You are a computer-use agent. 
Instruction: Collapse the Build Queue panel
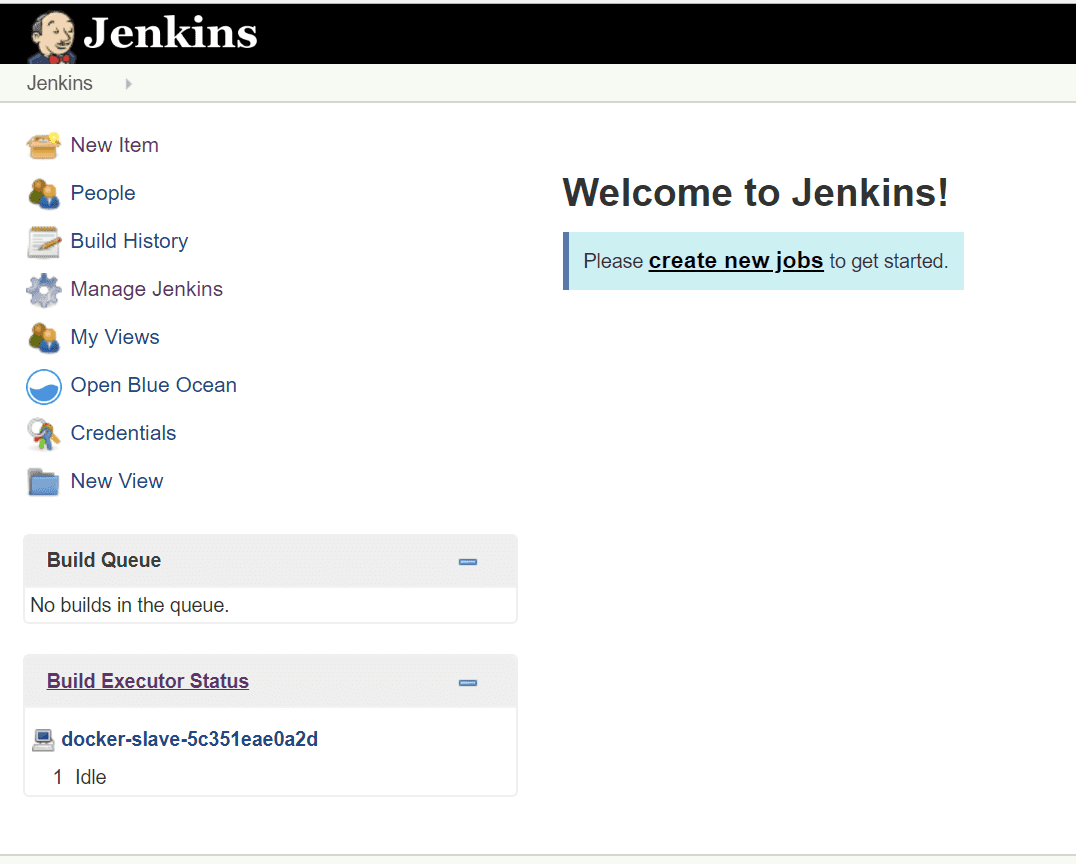pos(467,562)
